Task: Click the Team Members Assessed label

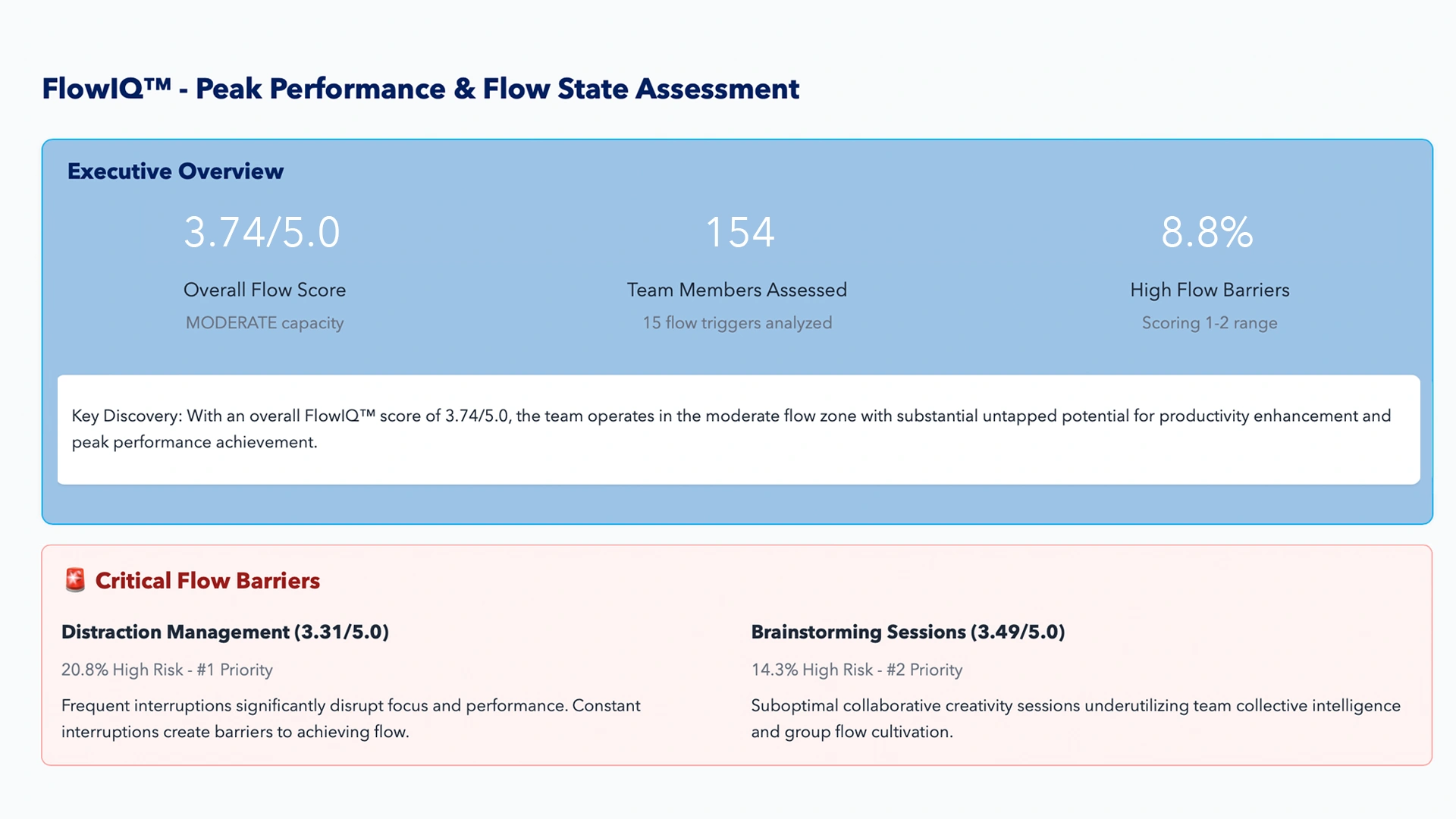Action: 736,290
